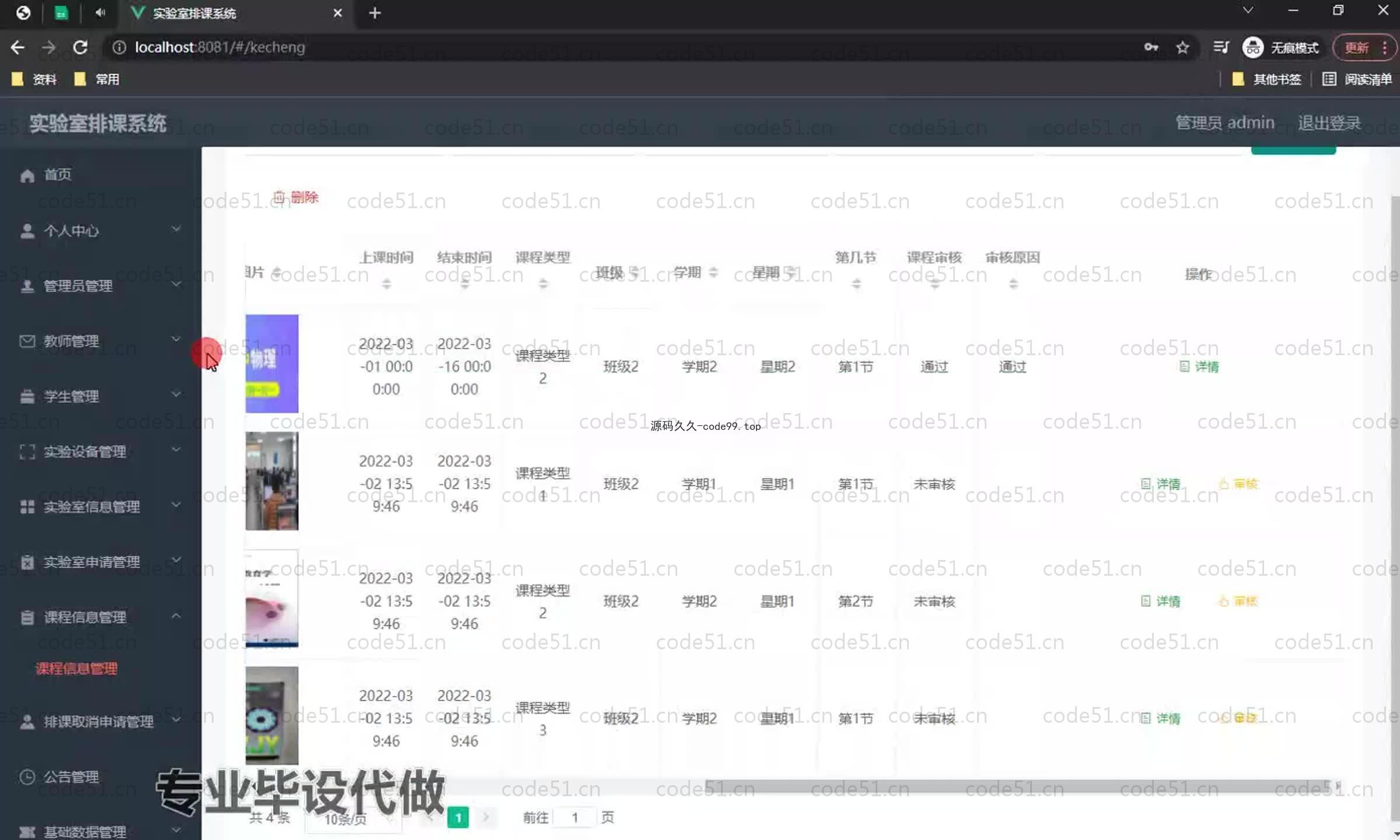View 详情 for the 课程类型3 row
The width and height of the screenshot is (1400, 840).
pos(1160,718)
